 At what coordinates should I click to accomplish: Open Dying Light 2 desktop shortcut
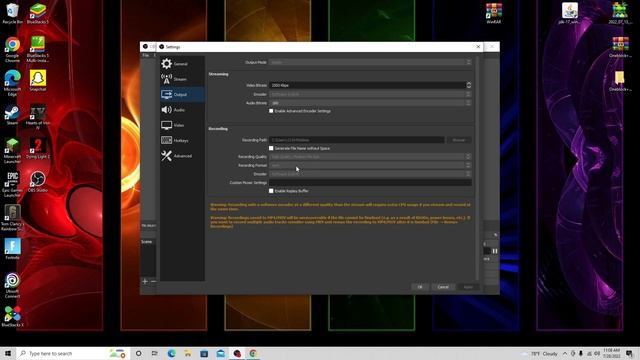[38, 148]
